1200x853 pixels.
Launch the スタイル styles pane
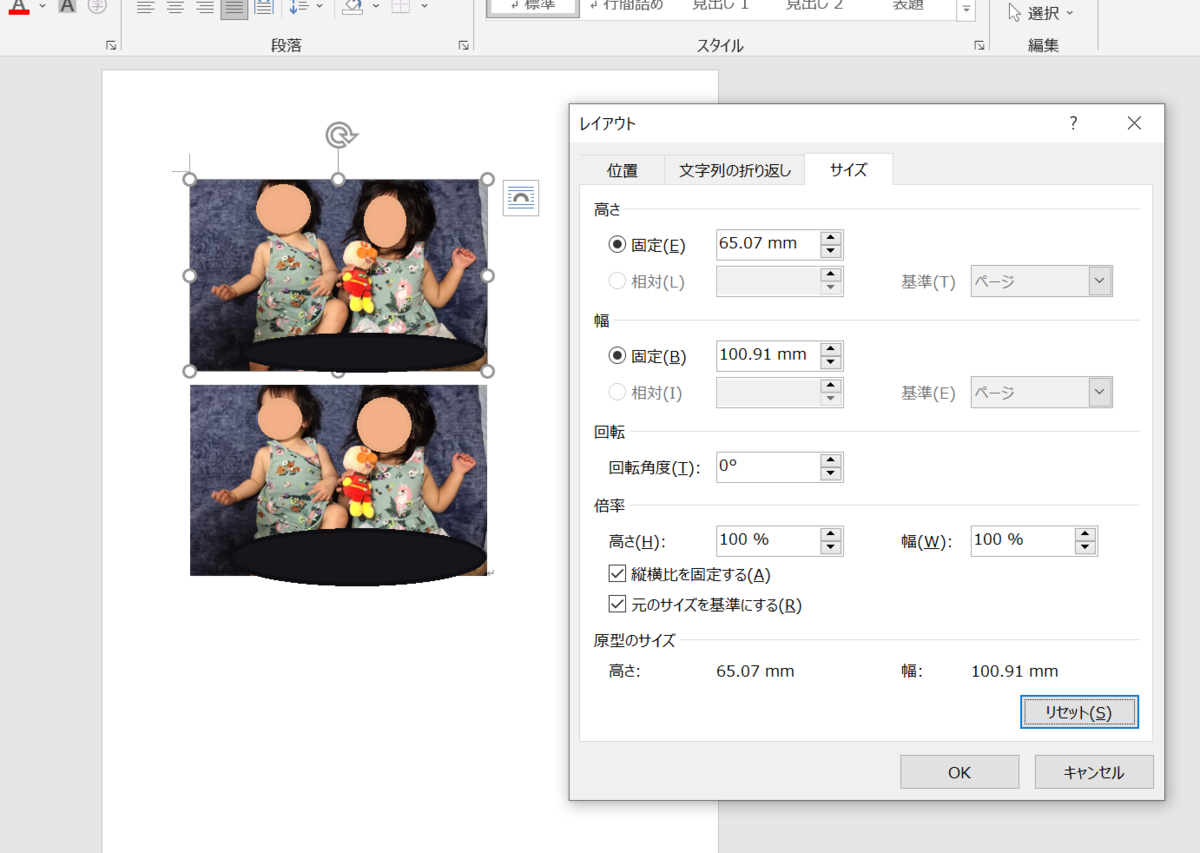[978, 46]
